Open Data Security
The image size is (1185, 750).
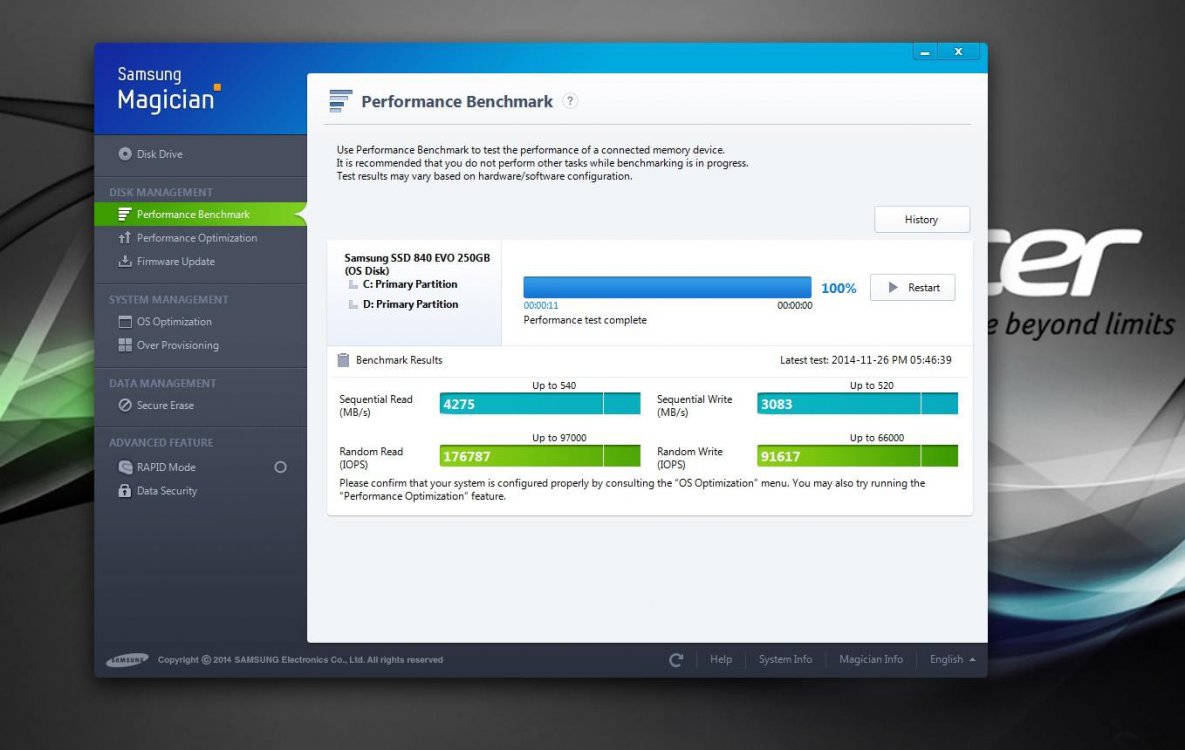pyautogui.click(x=166, y=491)
